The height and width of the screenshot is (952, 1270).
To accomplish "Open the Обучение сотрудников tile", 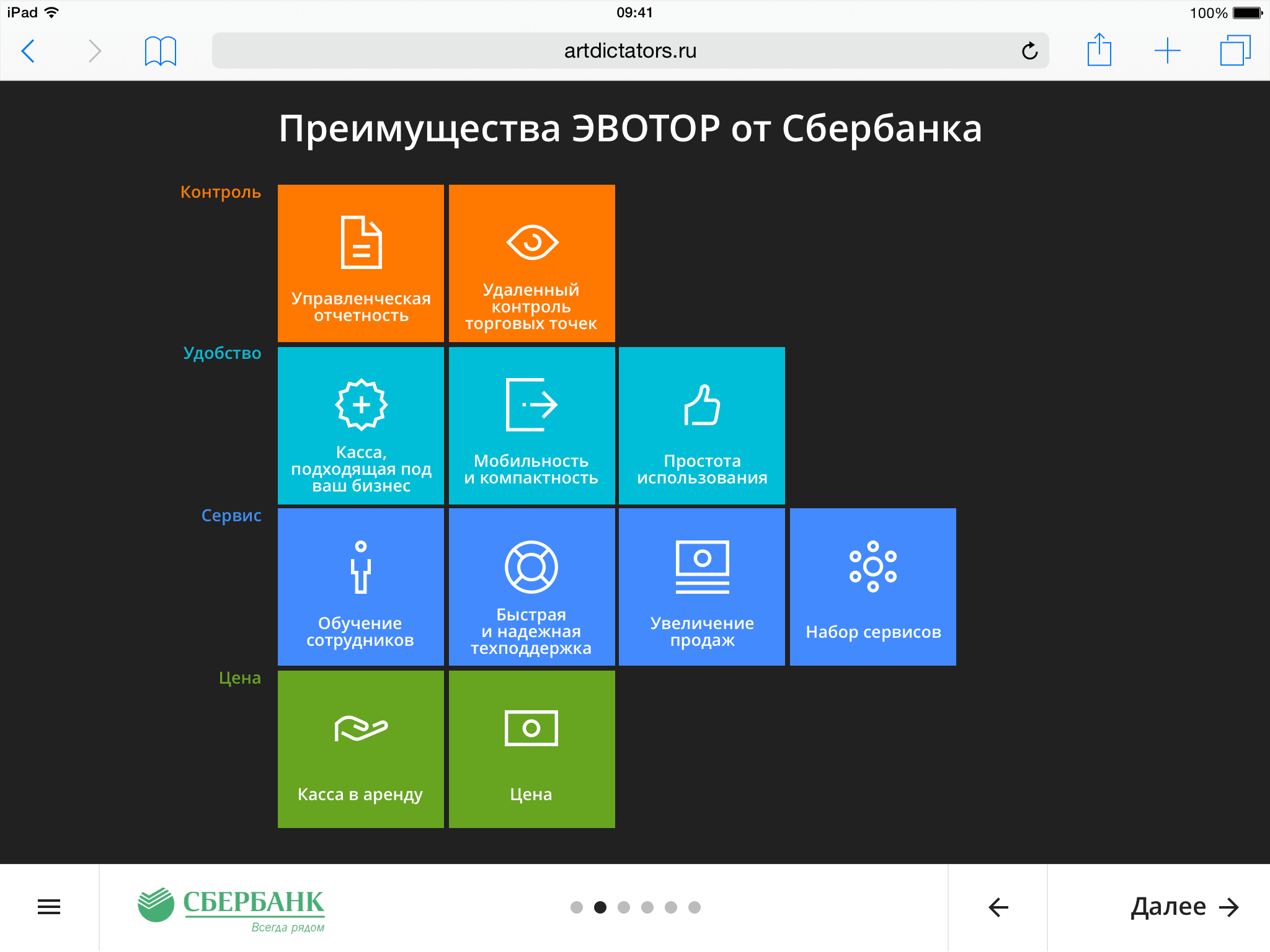I will [360, 586].
